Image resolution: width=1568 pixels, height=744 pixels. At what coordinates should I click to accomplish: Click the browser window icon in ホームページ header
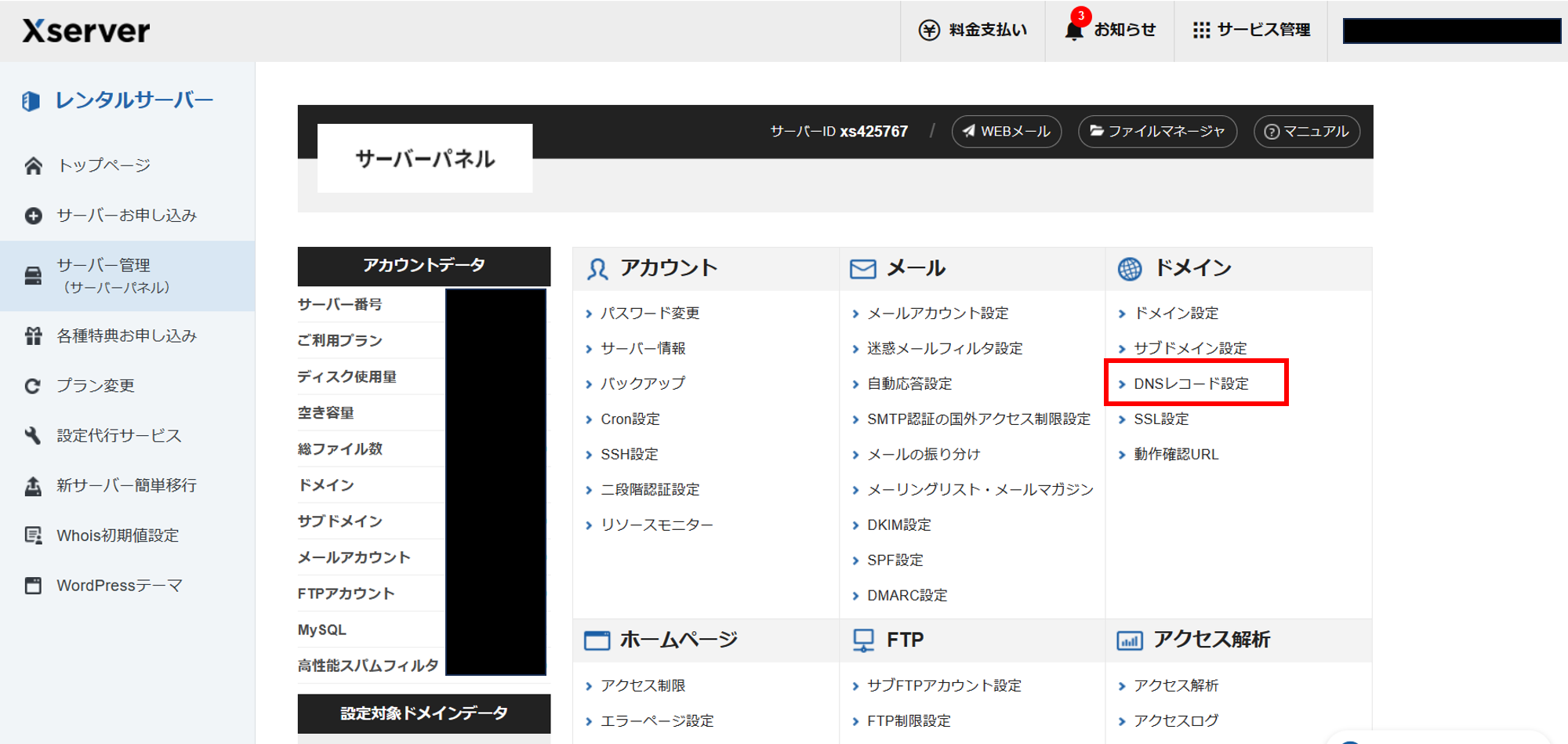click(x=597, y=641)
